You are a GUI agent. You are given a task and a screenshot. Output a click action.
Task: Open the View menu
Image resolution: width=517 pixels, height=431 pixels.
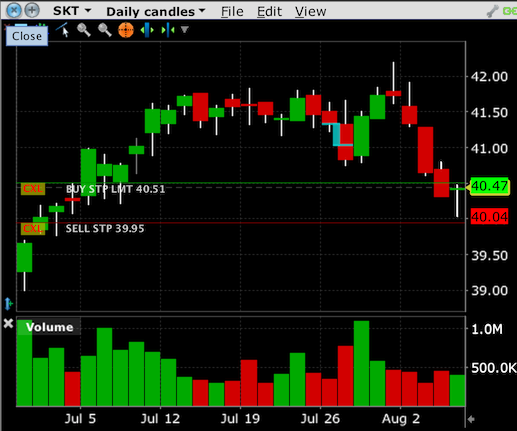311,12
